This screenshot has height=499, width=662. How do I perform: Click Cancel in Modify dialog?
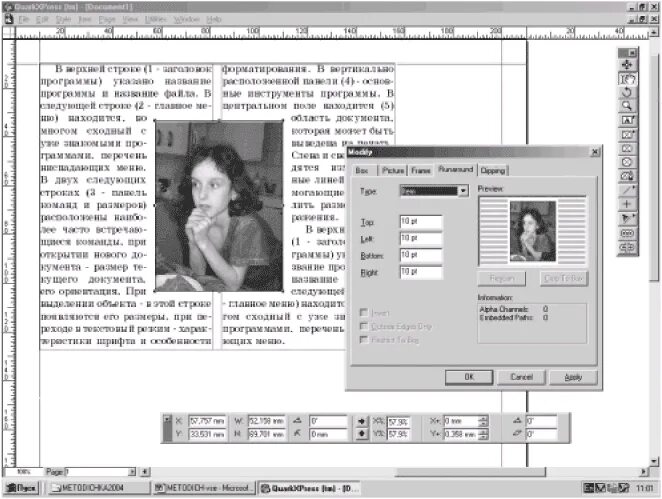(x=521, y=377)
